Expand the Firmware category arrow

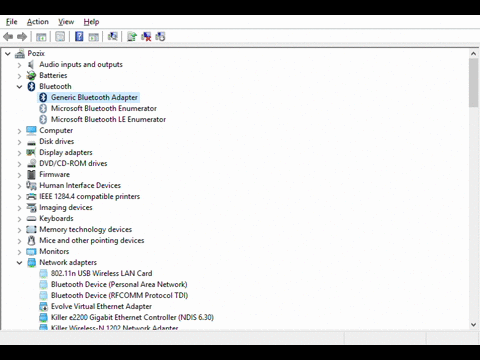[19, 175]
